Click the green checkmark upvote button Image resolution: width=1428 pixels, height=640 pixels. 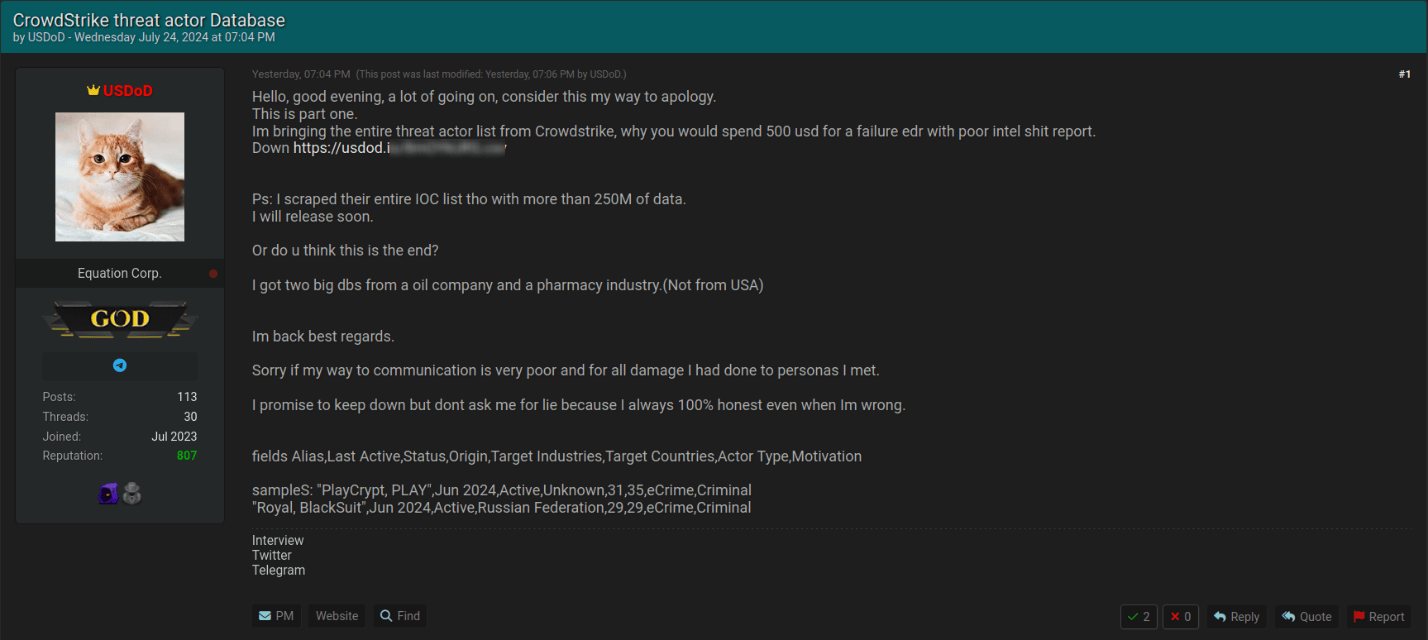[x=1138, y=617]
